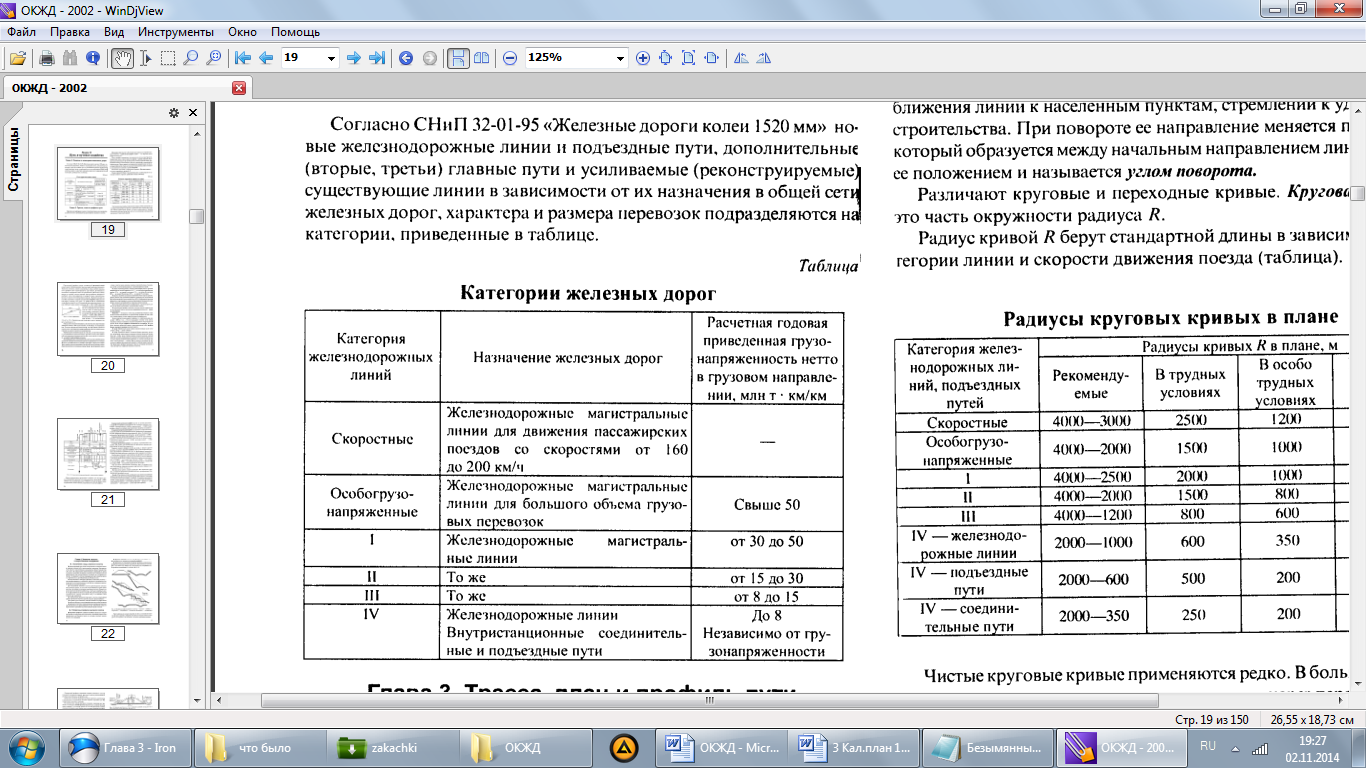Activate the Hand drag tool

click(x=122, y=58)
